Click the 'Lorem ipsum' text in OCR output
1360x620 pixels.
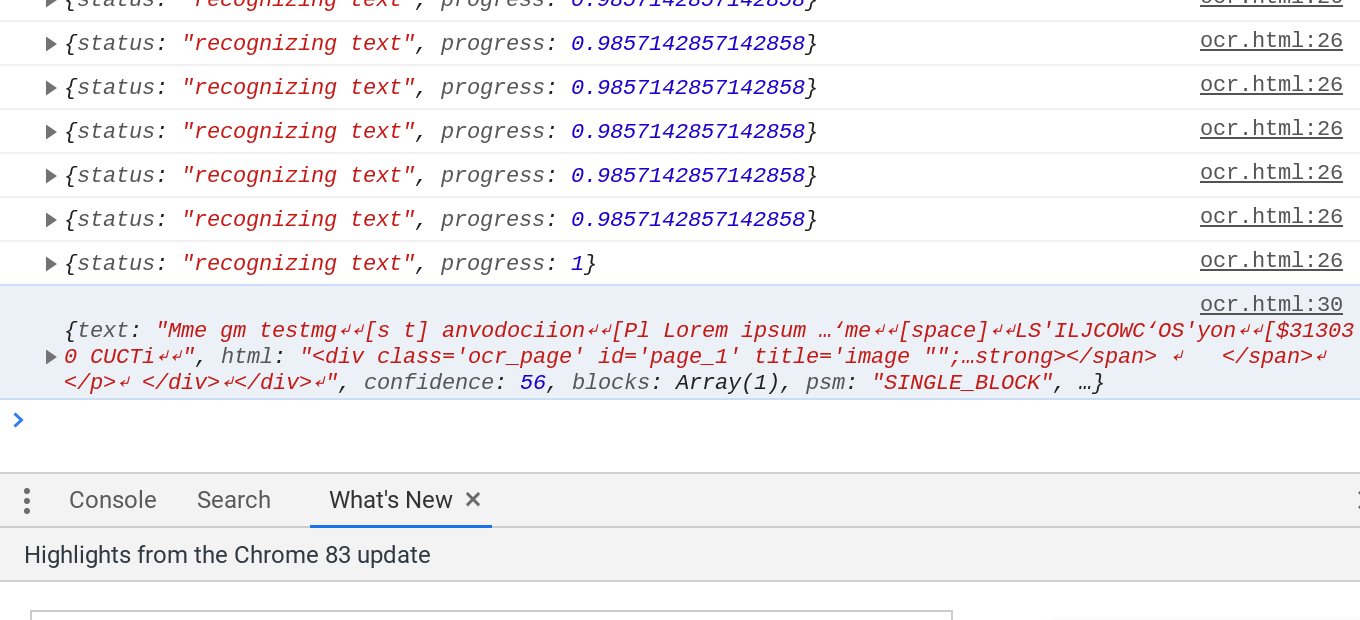(x=734, y=331)
